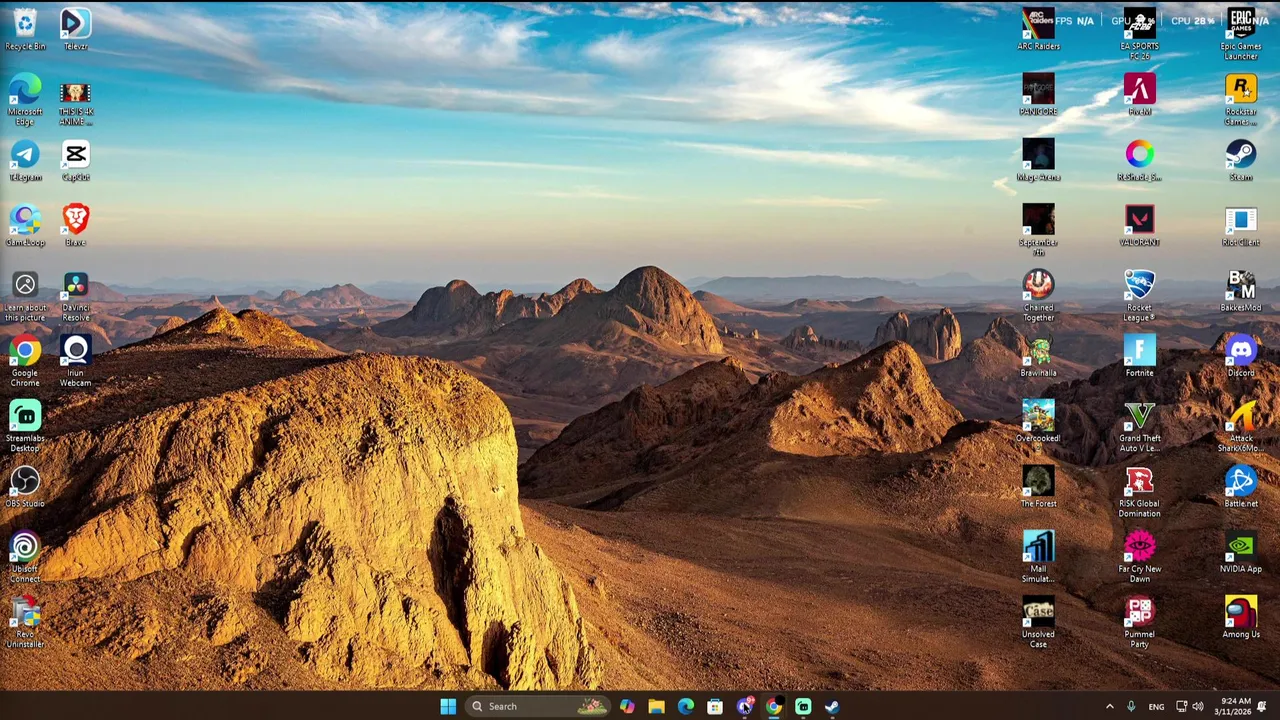Open File Explorer from the taskbar
The width and height of the screenshot is (1280, 720).
pyautogui.click(x=656, y=706)
